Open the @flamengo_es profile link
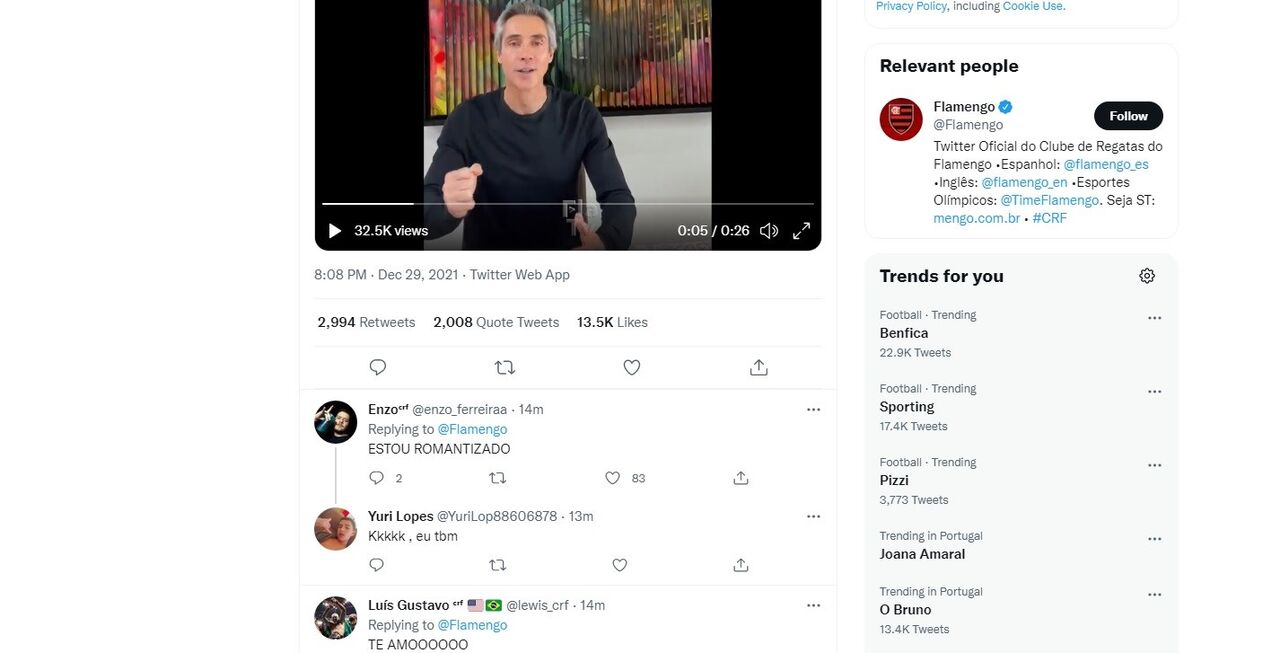The image size is (1280, 653). tap(1106, 164)
